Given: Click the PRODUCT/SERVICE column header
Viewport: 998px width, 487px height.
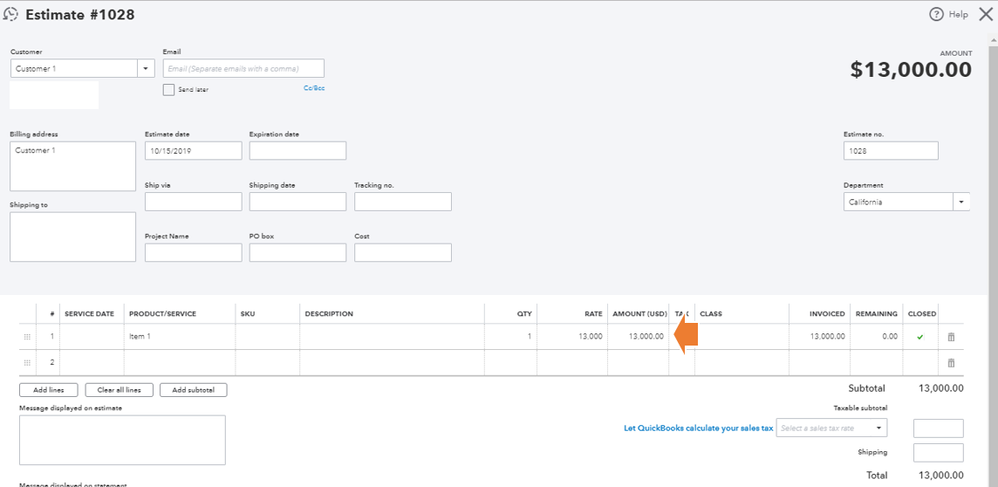Looking at the screenshot, I should click(x=162, y=314).
